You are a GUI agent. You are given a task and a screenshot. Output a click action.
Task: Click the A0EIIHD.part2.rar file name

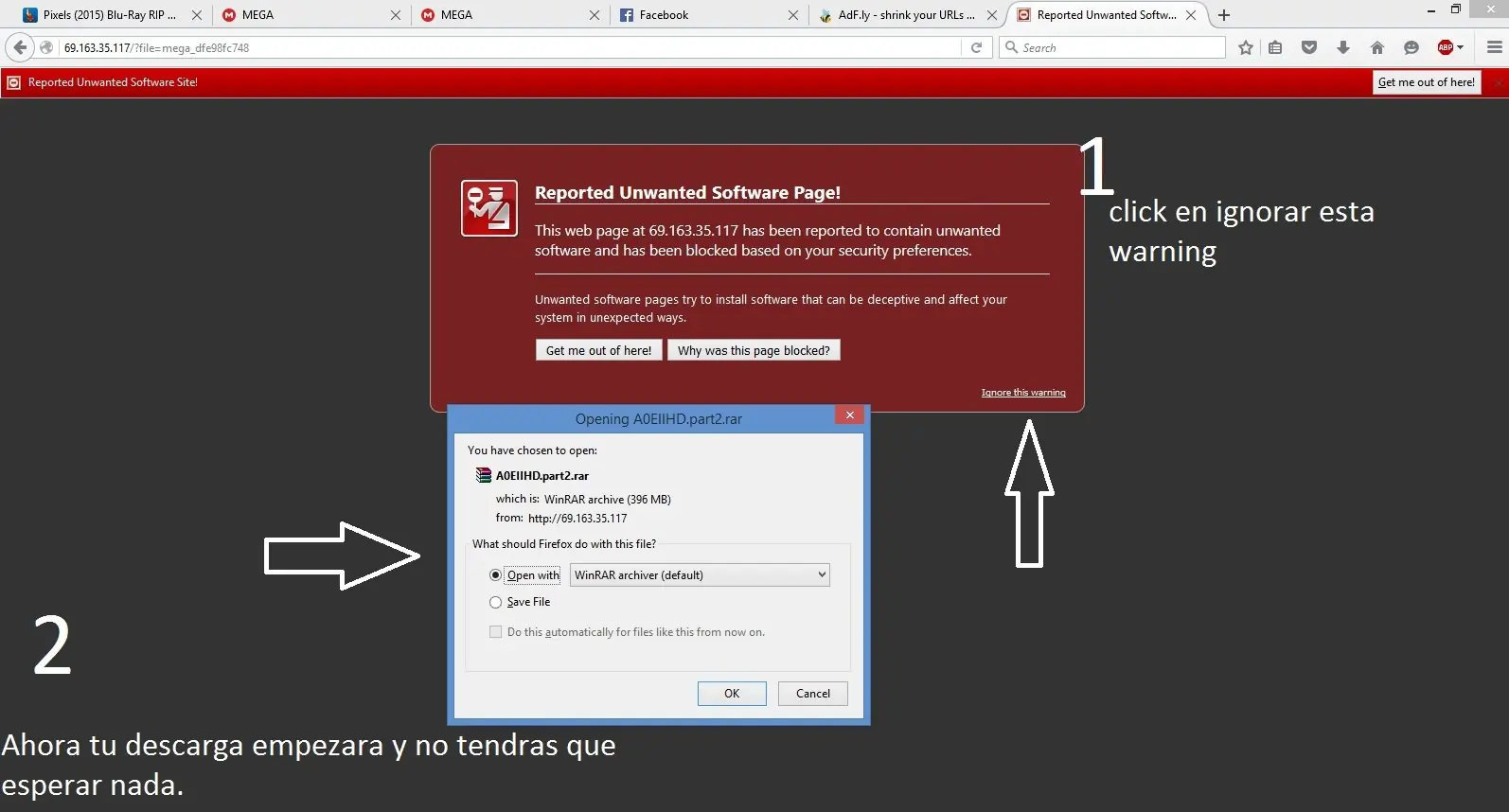tap(542, 476)
